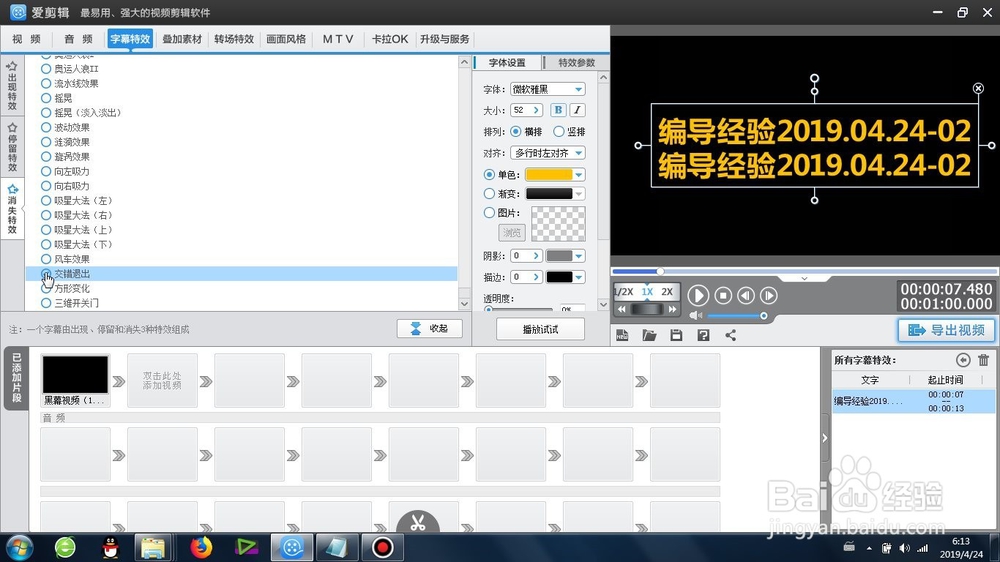Open the 描边 outline color dropdown
Image resolution: width=1000 pixels, height=562 pixels.
[578, 277]
